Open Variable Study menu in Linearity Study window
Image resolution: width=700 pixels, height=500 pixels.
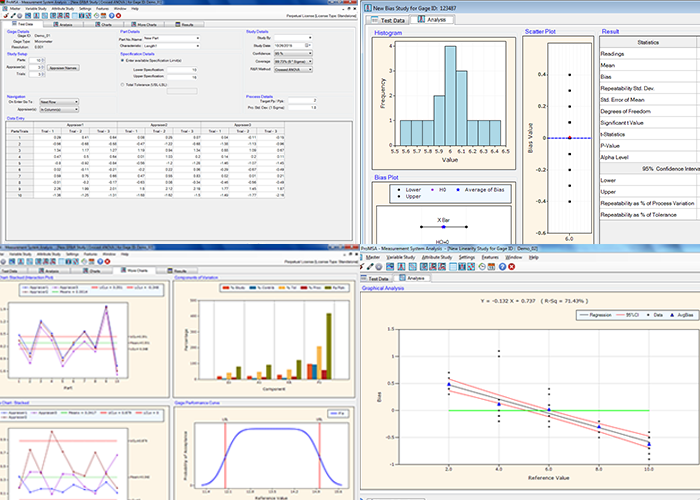[400, 257]
